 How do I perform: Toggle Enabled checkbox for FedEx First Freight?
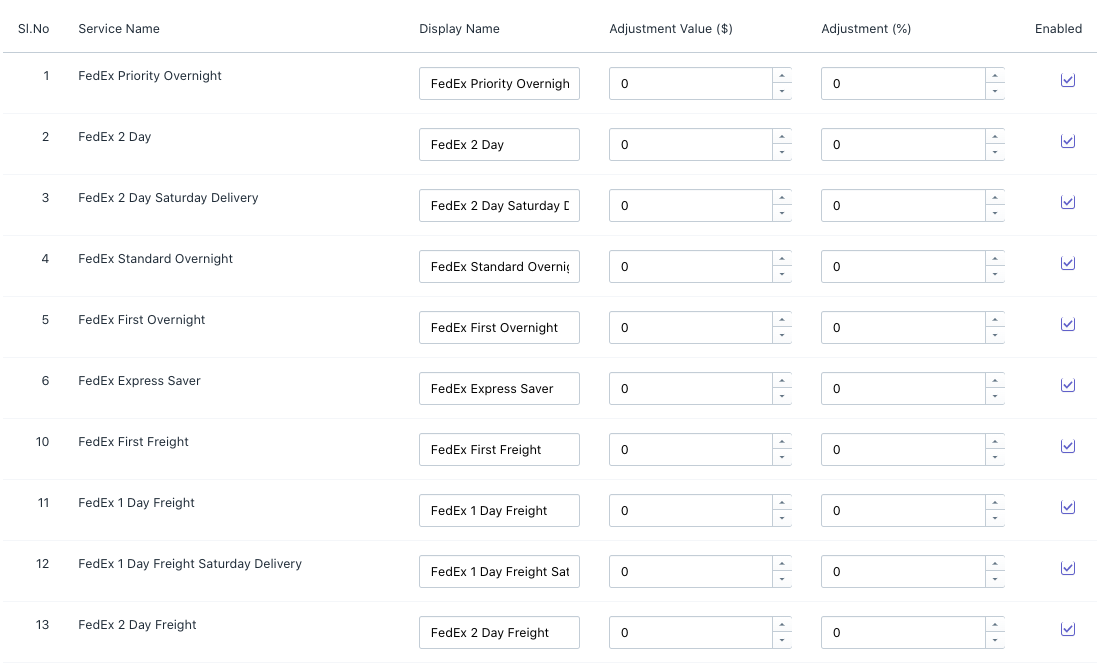click(x=1068, y=446)
